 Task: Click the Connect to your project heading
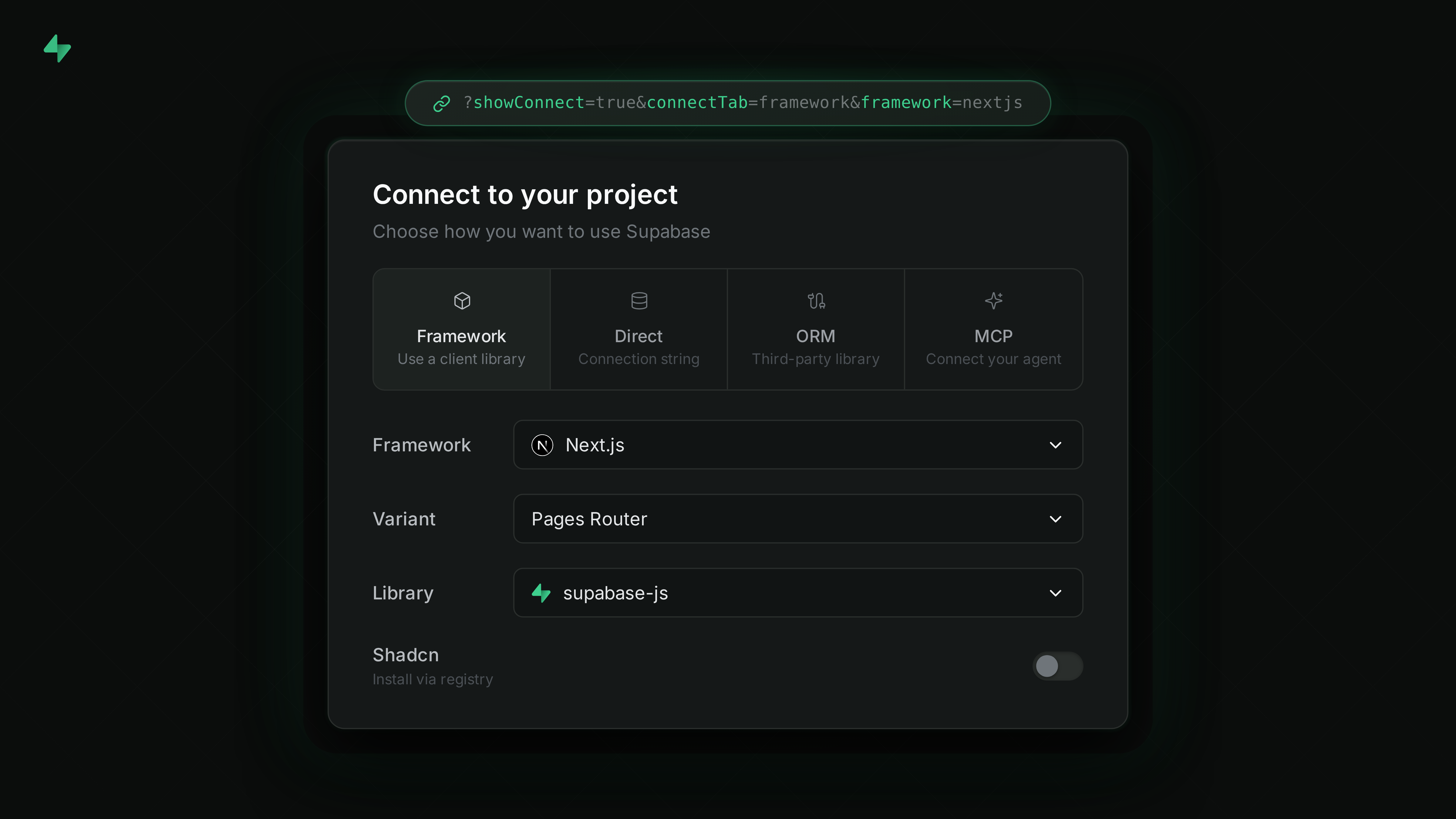click(x=524, y=195)
